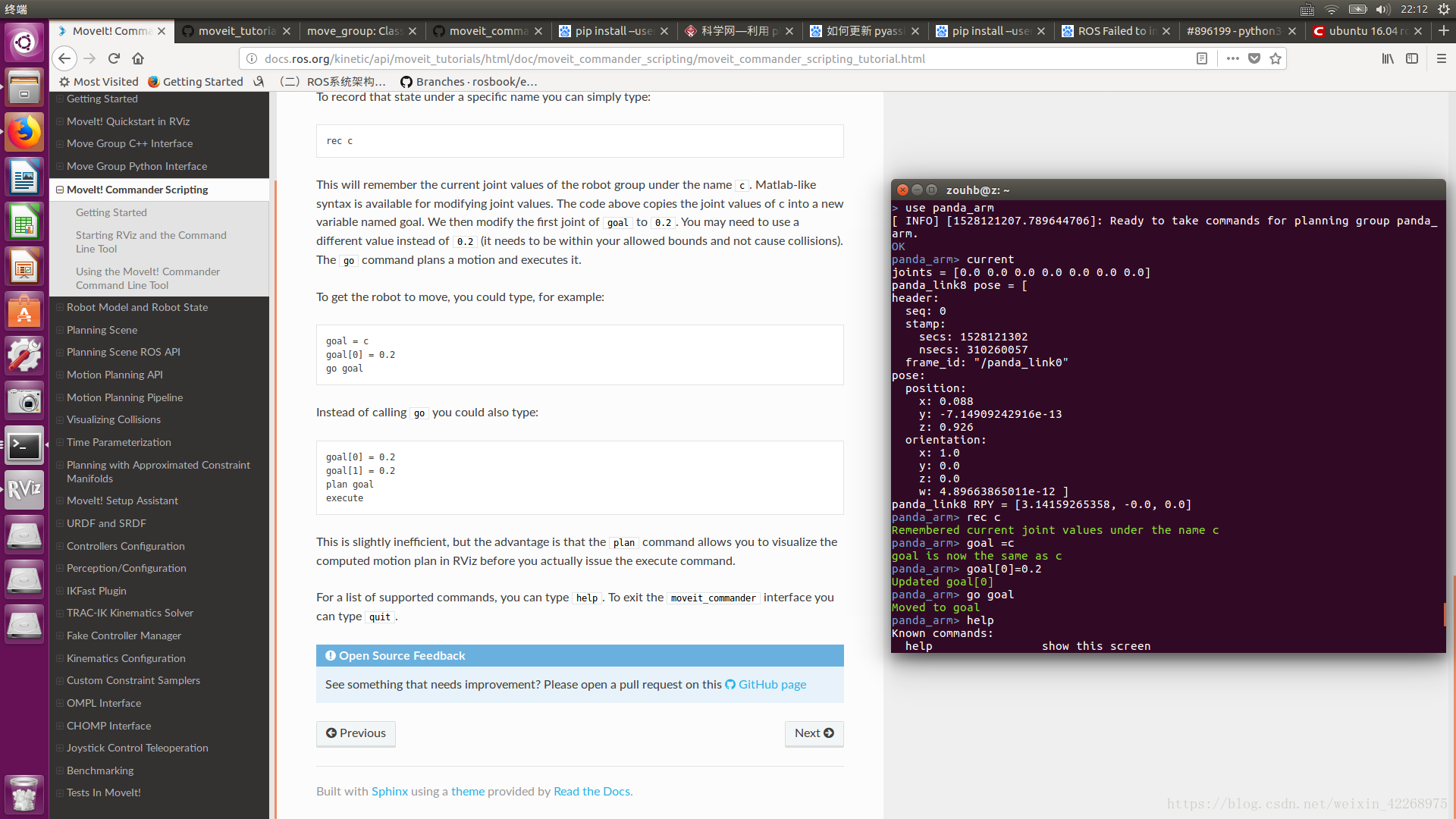
Task: Launch RViz from the dock
Action: [x=24, y=490]
